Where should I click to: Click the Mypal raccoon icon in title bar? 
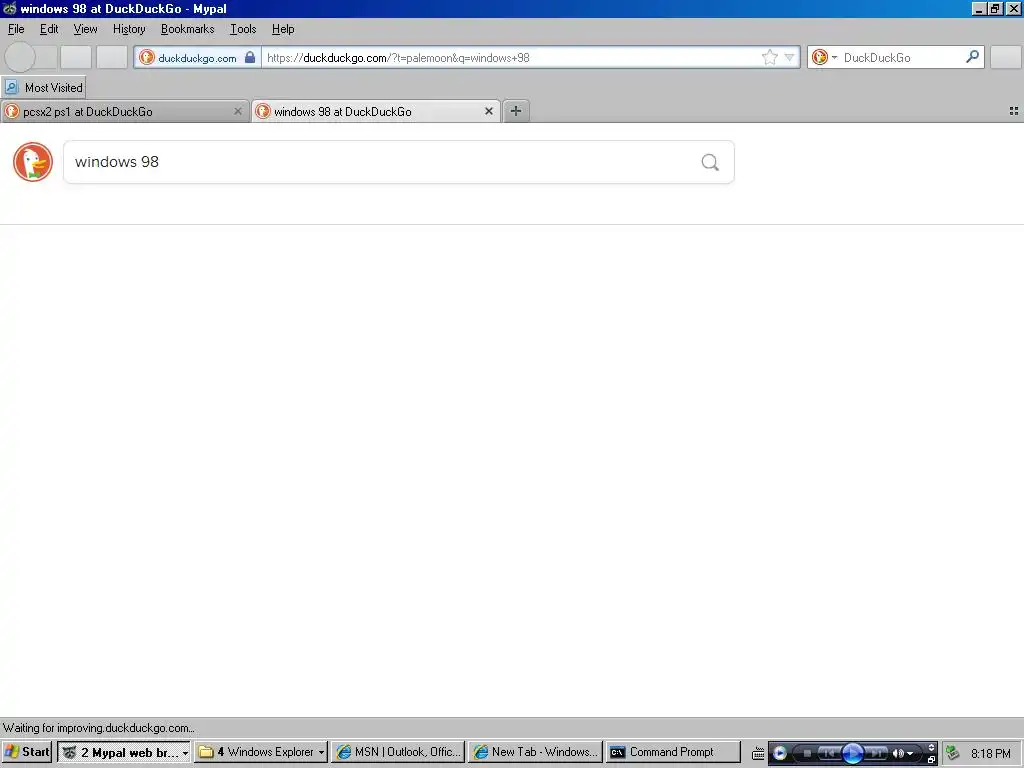point(9,8)
